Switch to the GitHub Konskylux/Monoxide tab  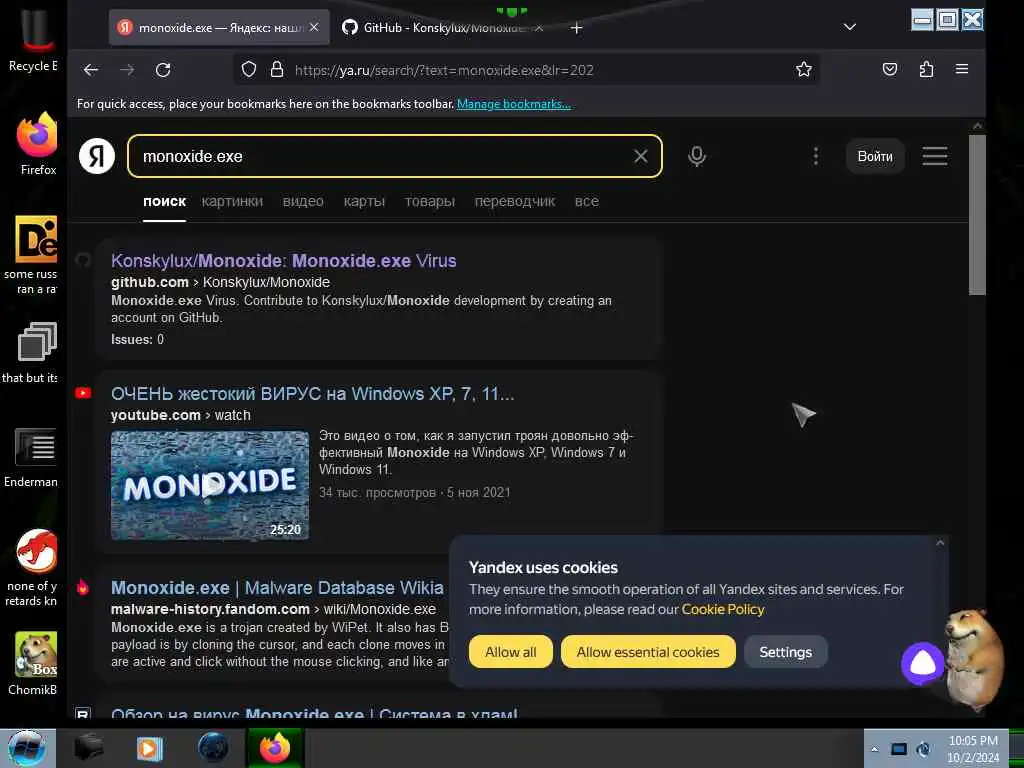tap(443, 27)
